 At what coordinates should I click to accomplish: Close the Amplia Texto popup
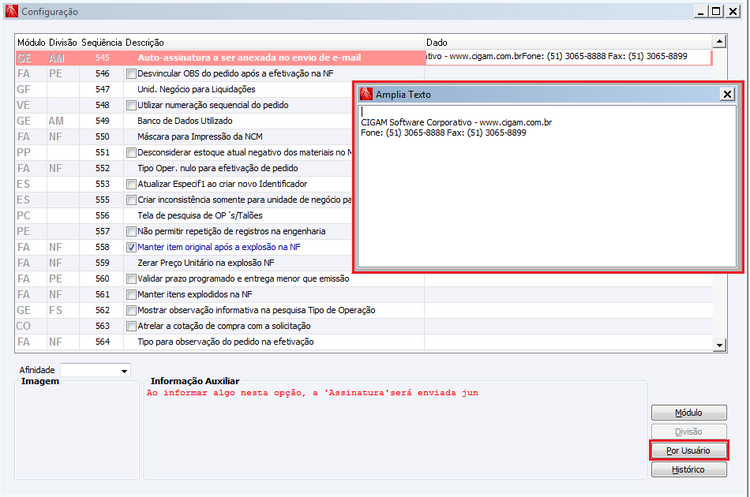tap(728, 94)
